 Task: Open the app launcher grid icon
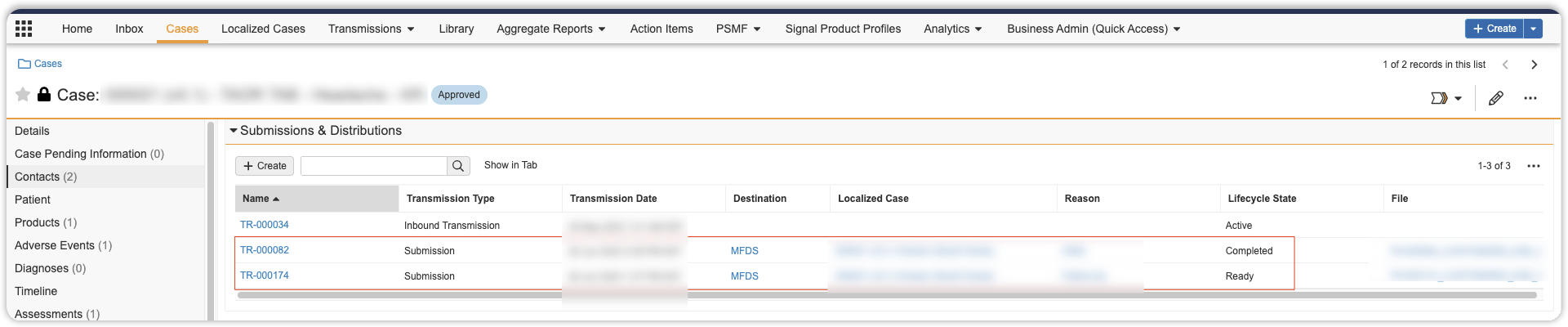click(24, 29)
